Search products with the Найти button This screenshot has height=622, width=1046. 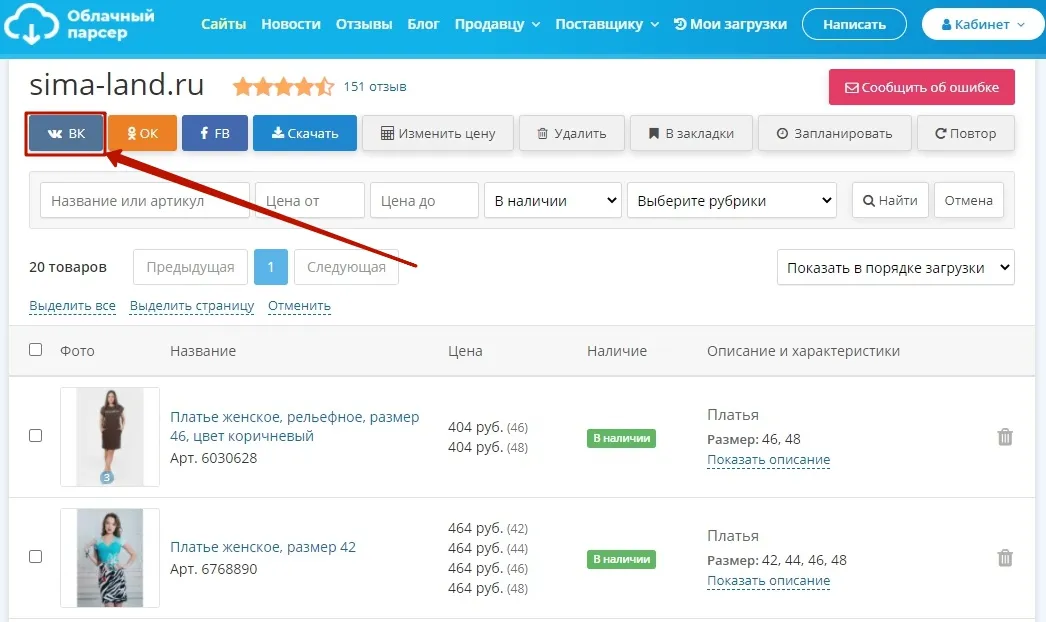coord(890,200)
